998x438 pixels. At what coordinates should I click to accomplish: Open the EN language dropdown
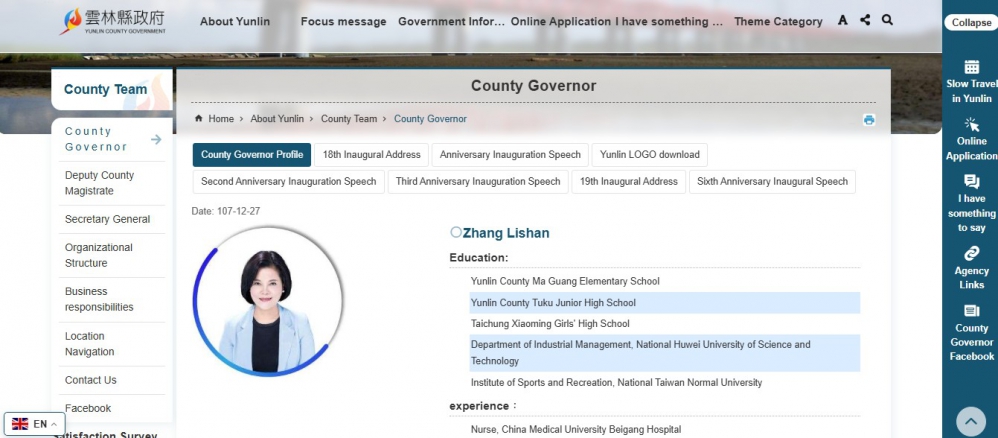35,424
